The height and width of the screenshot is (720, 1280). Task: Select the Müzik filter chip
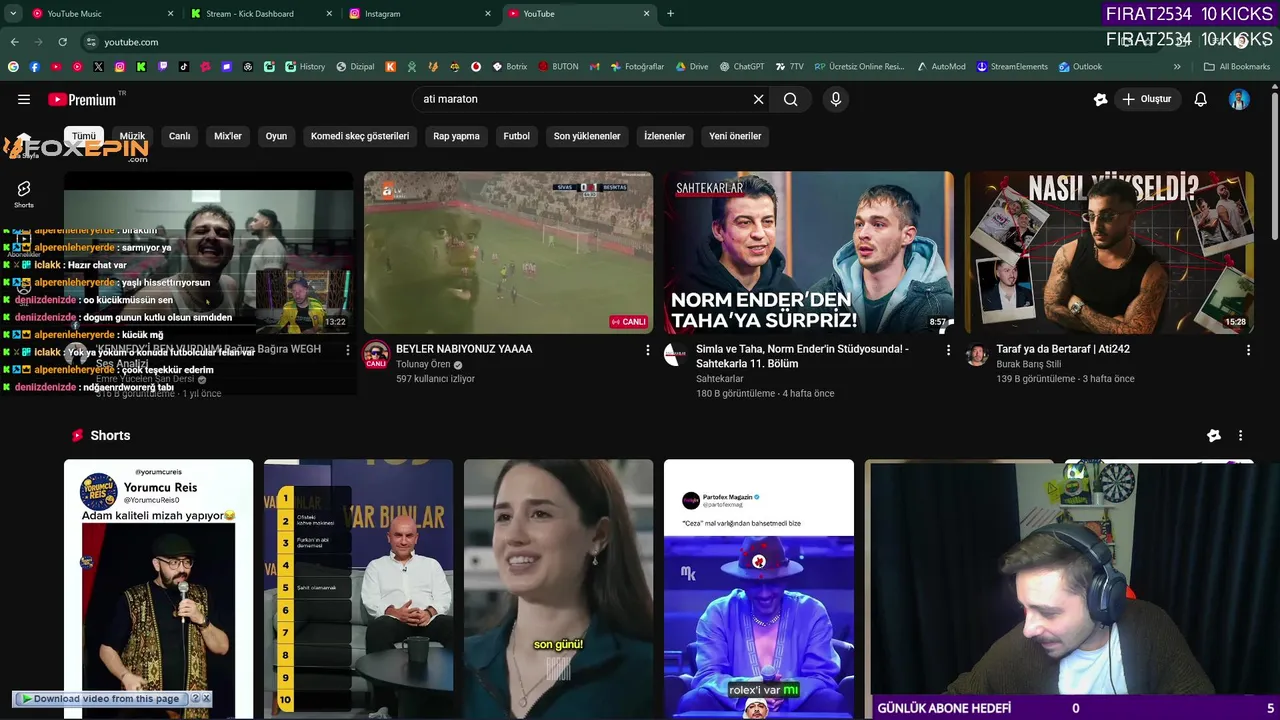click(x=132, y=136)
